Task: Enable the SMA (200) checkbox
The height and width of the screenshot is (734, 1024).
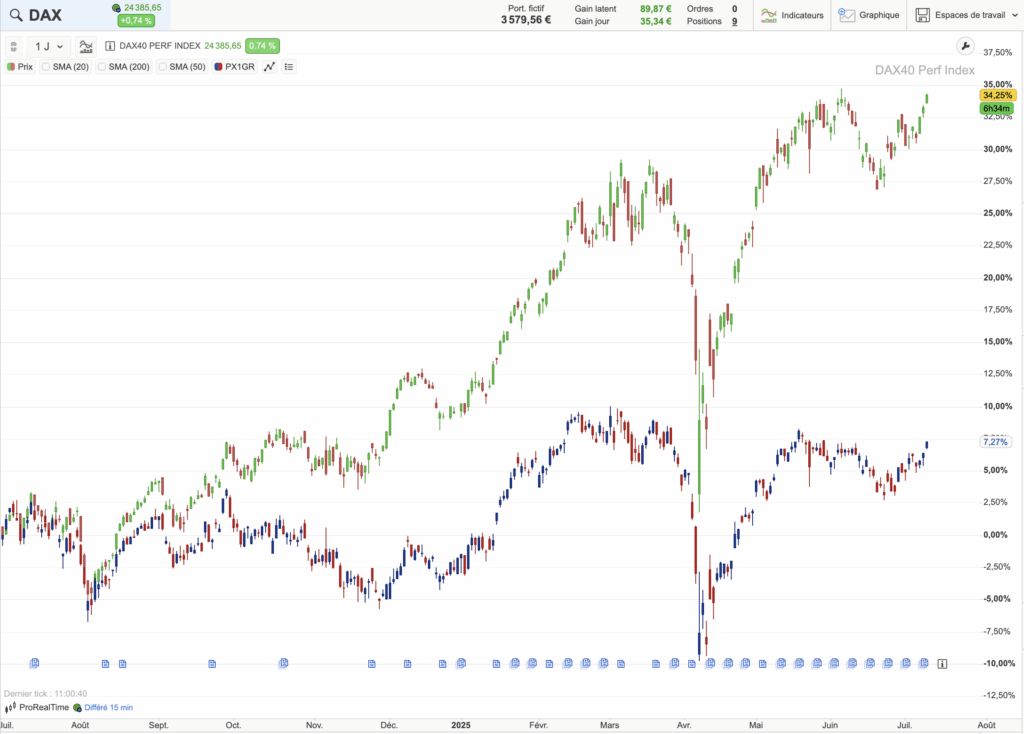Action: [x=101, y=67]
